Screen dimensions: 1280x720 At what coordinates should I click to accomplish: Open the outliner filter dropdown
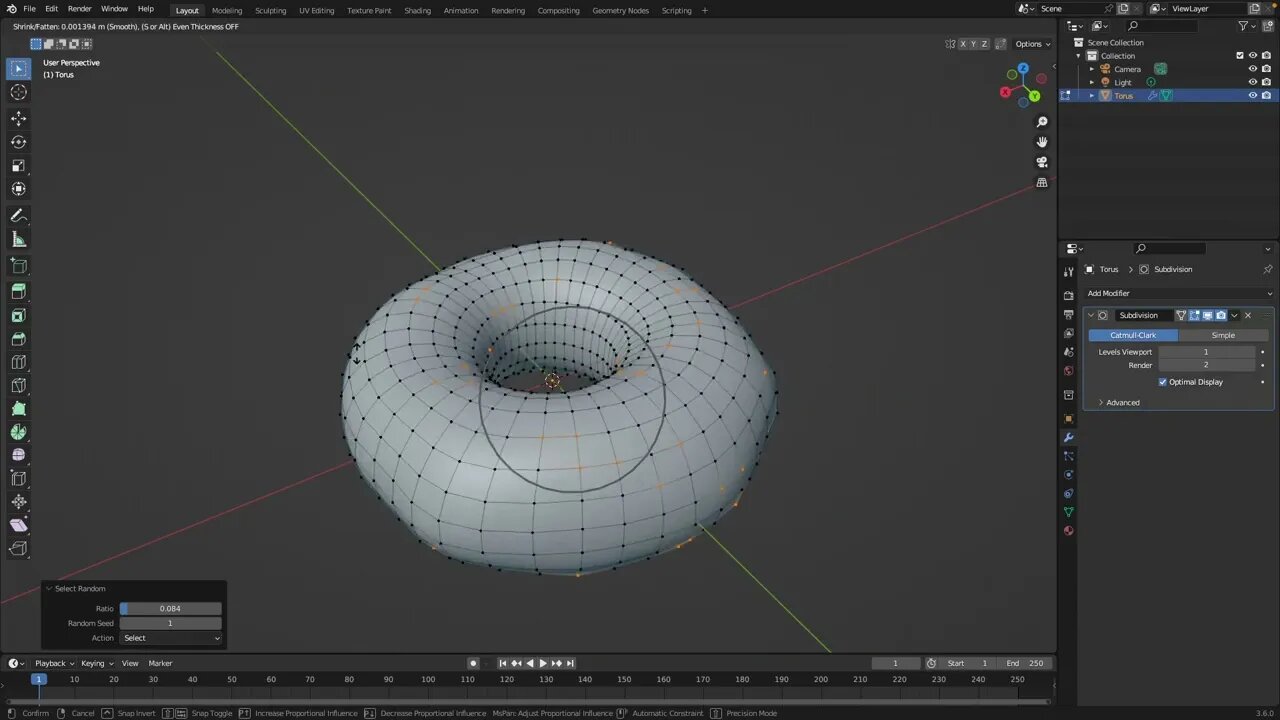tap(1246, 26)
